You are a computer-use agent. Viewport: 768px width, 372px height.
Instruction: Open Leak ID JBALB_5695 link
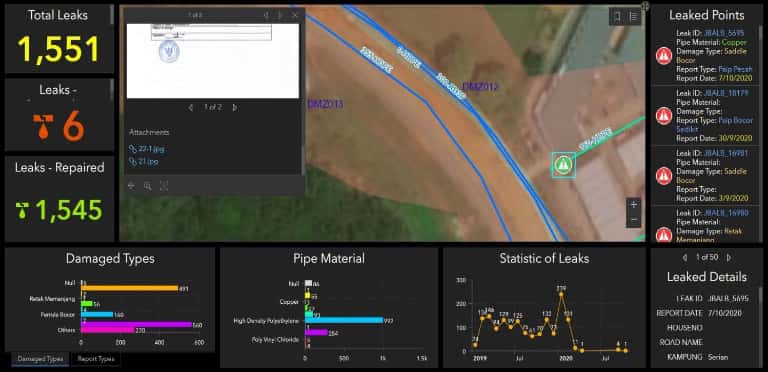pos(723,33)
